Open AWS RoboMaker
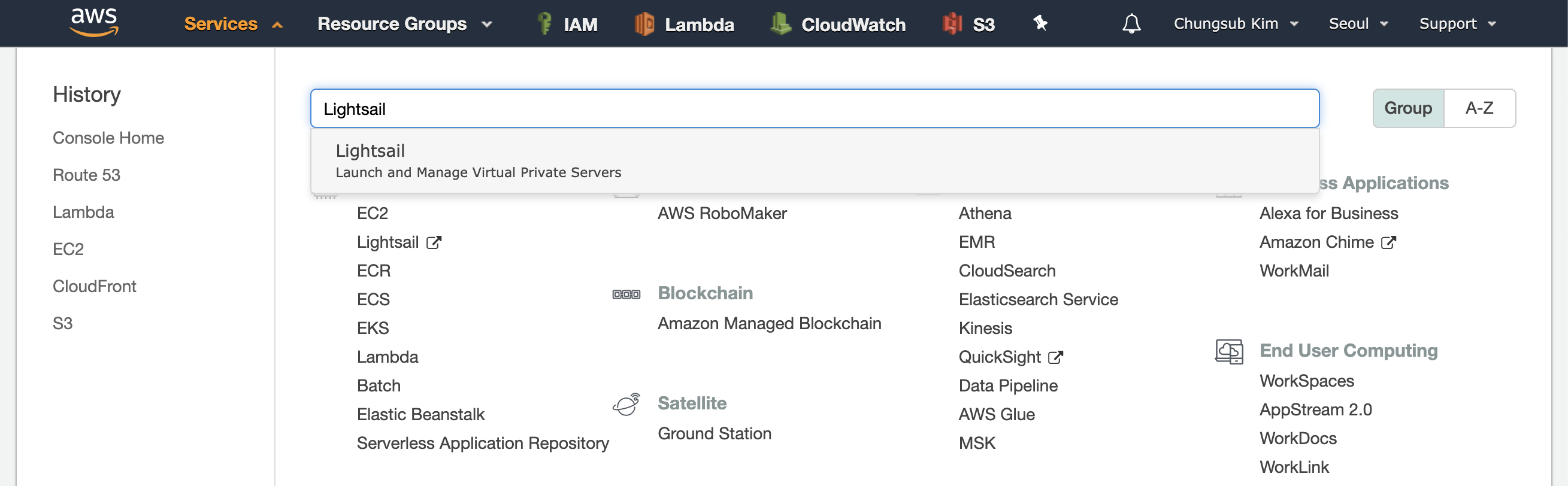1568x486 pixels. click(x=722, y=214)
